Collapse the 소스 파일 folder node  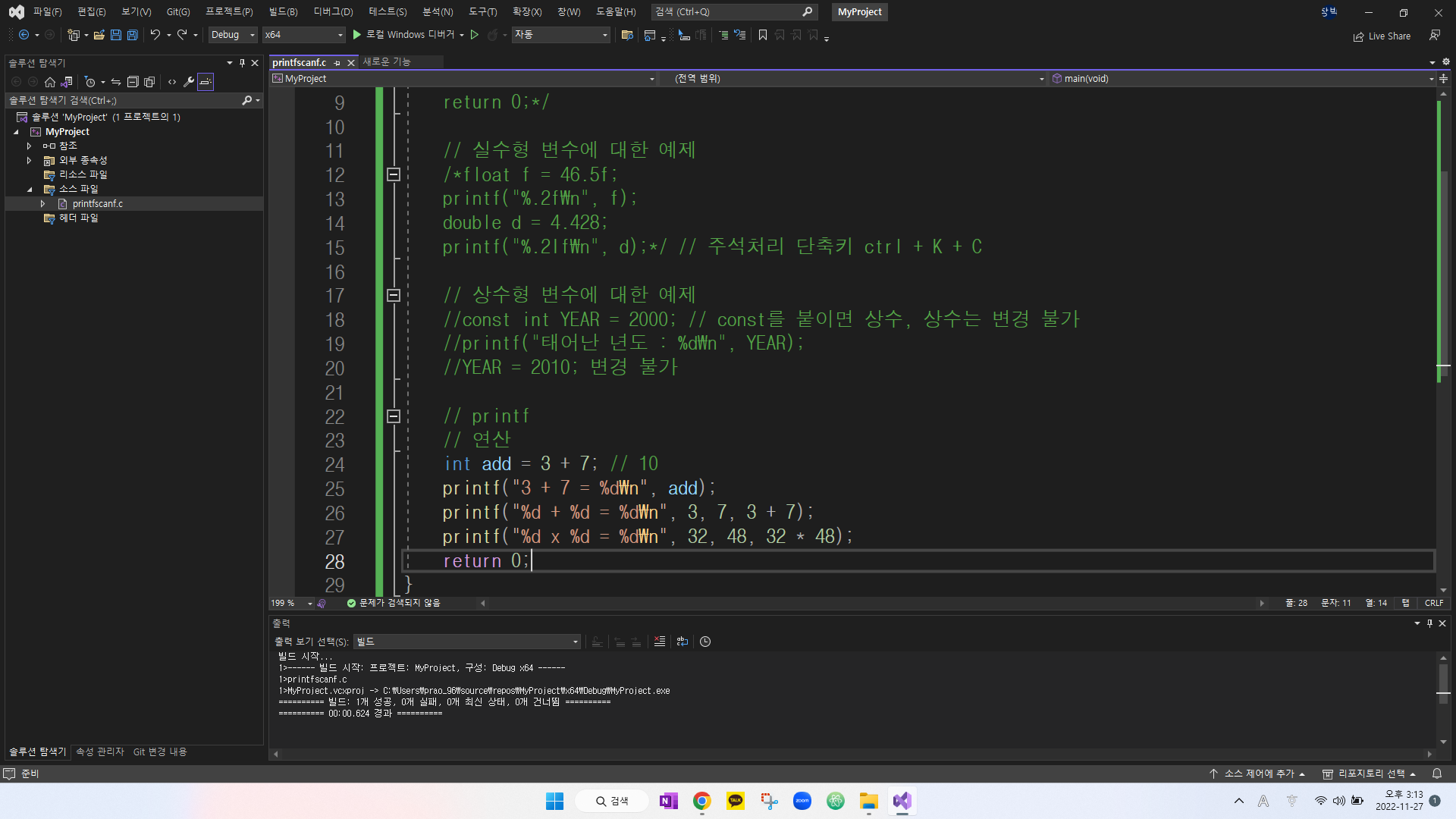coord(29,190)
